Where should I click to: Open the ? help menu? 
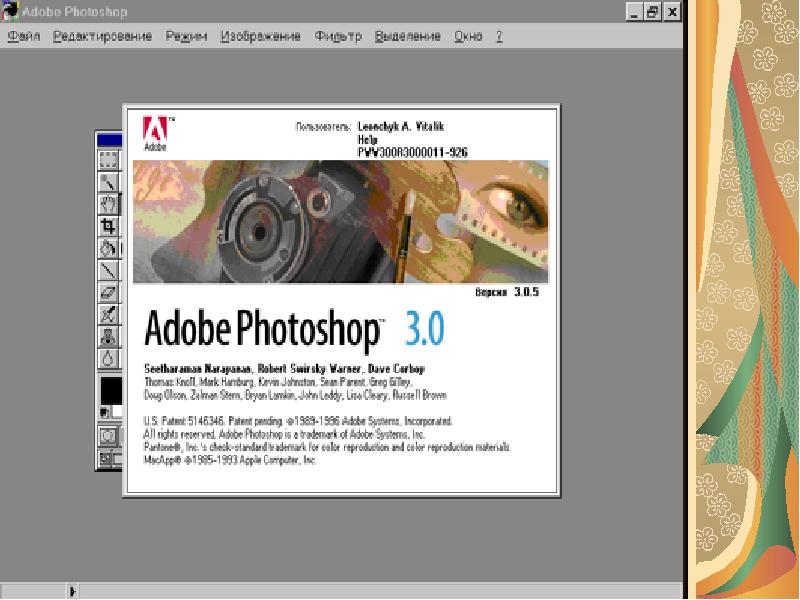pos(499,36)
